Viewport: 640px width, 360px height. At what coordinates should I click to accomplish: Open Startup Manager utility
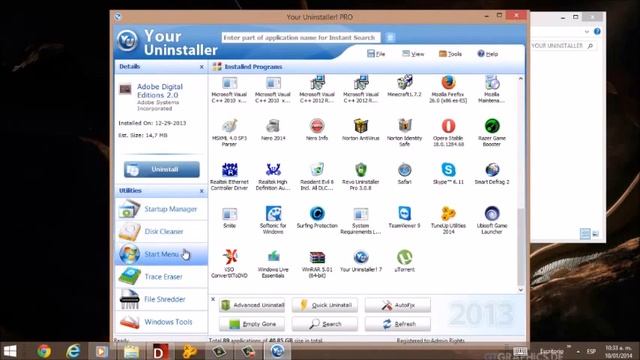point(161,209)
